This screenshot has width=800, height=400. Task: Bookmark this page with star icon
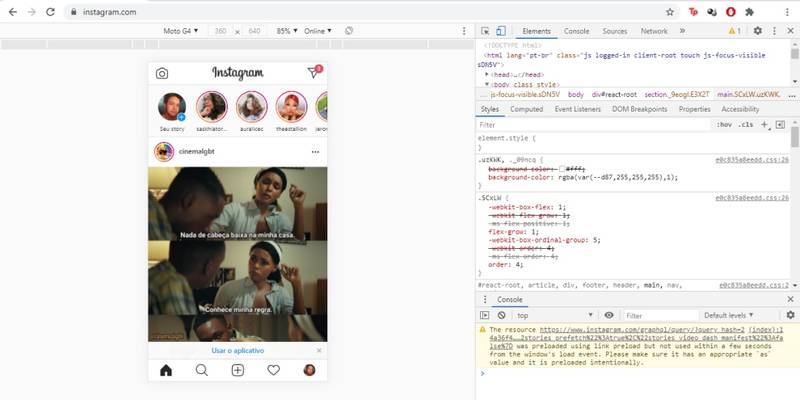pos(670,12)
